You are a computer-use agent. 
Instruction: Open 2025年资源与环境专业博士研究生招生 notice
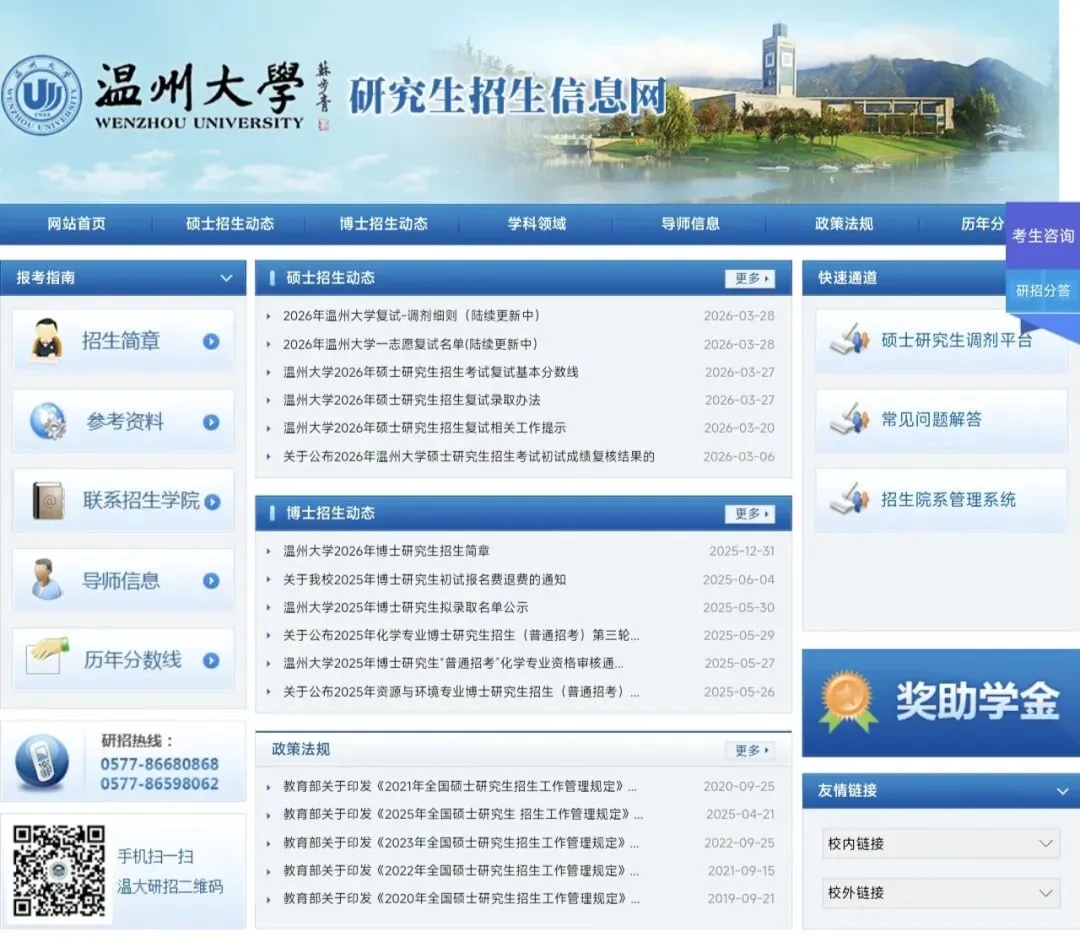point(461,692)
